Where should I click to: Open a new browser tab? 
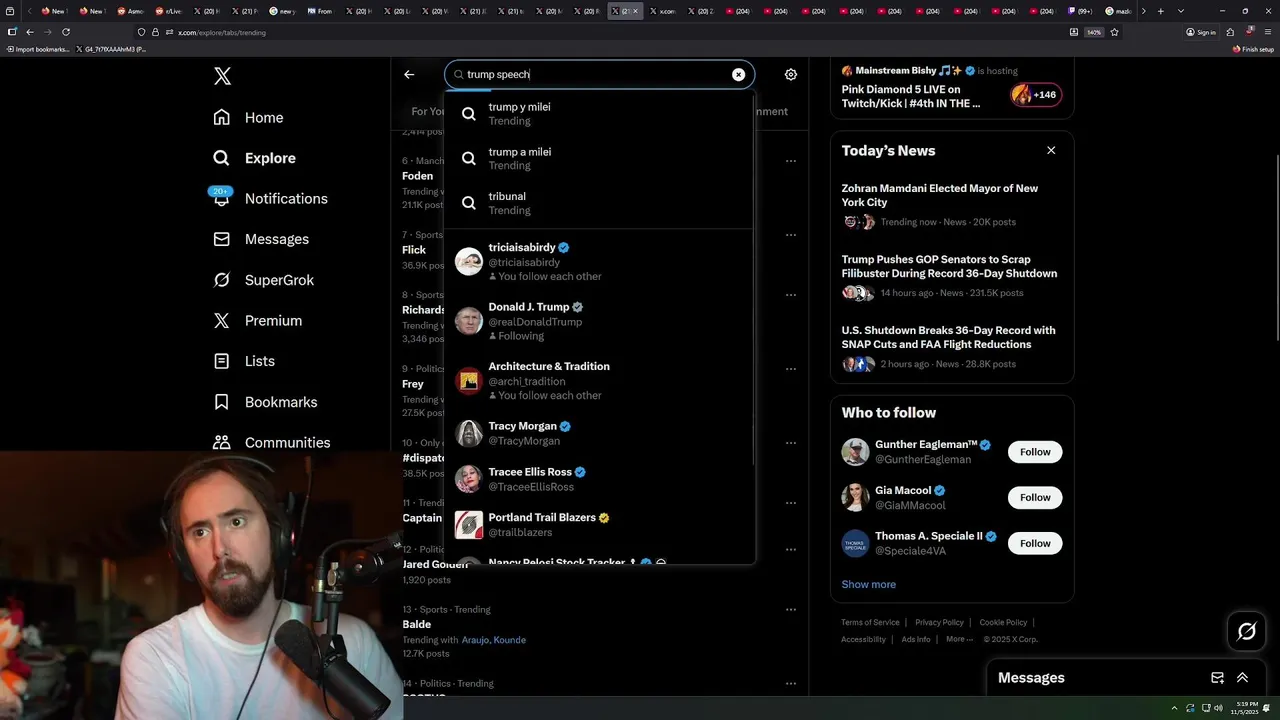(1160, 11)
